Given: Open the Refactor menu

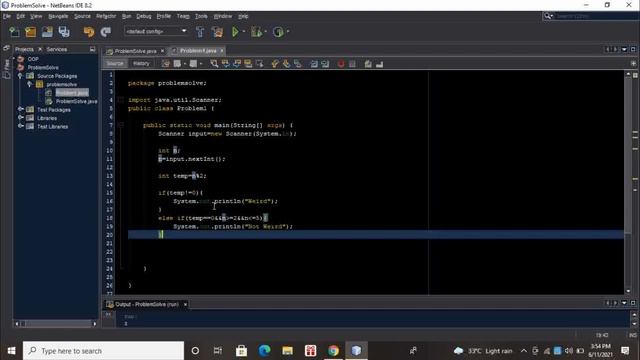Looking at the screenshot, I should [106, 16].
